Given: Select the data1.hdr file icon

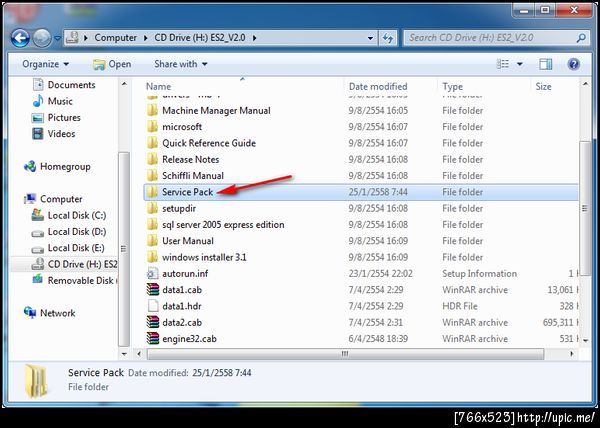Looking at the screenshot, I should (x=152, y=306).
